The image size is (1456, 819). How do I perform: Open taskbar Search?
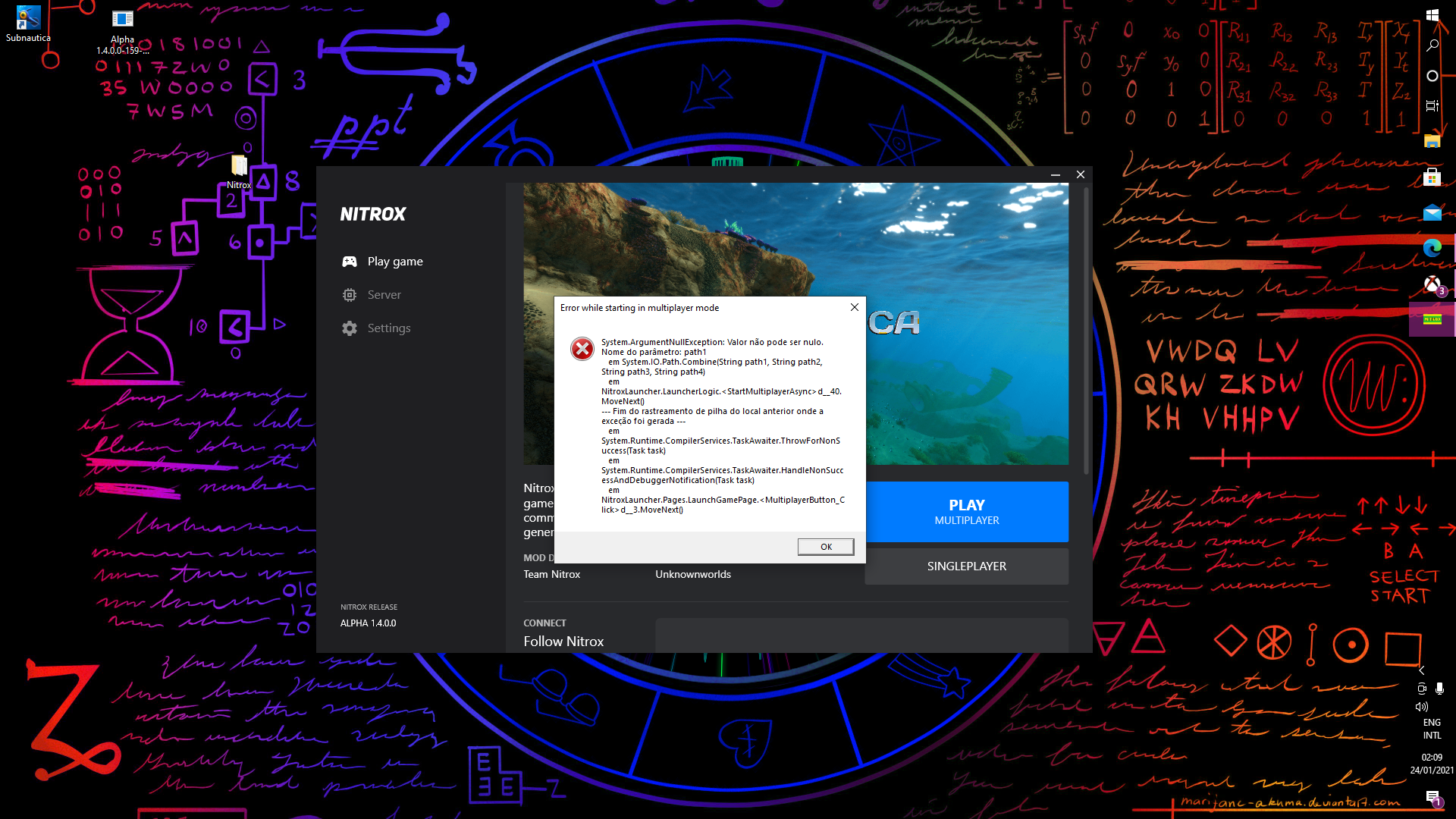pyautogui.click(x=1432, y=45)
